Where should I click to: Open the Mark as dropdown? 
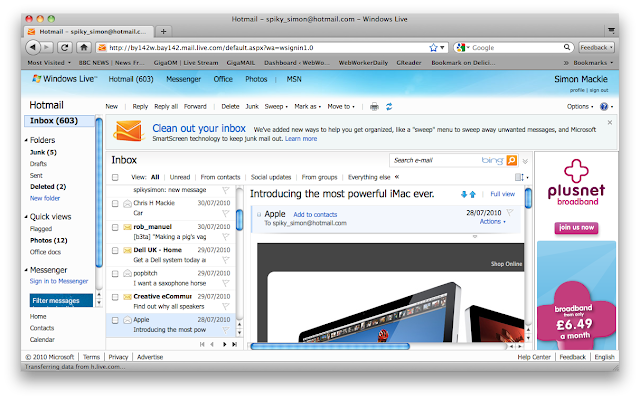(x=308, y=107)
